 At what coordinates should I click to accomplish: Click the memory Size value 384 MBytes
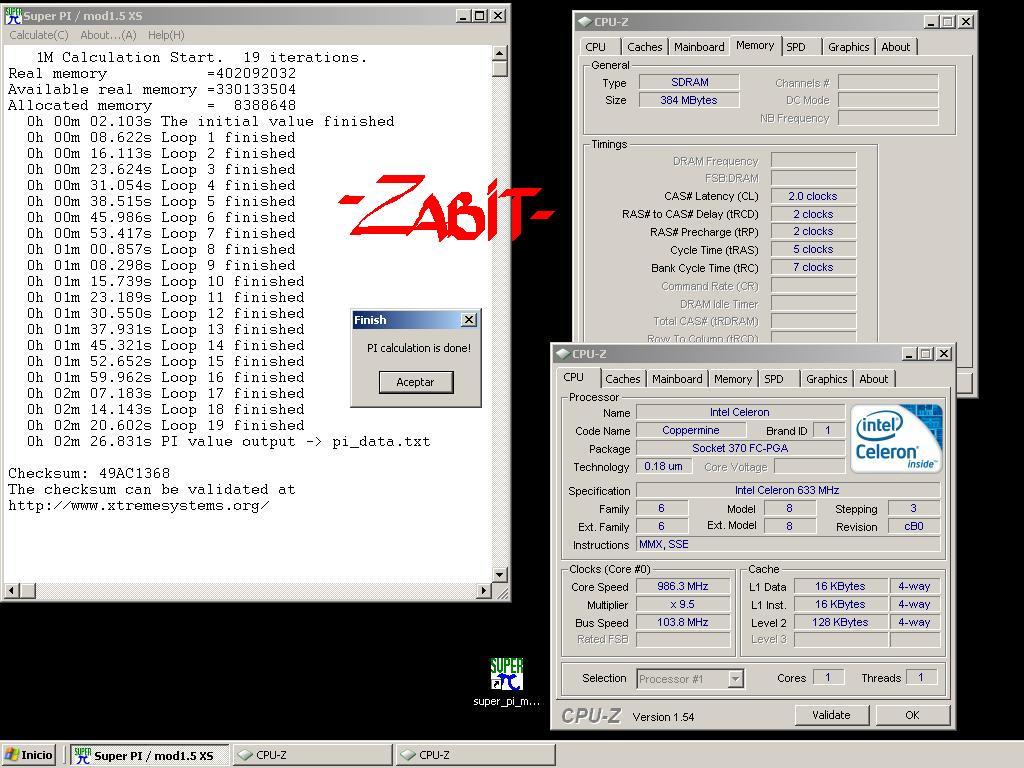pyautogui.click(x=690, y=100)
